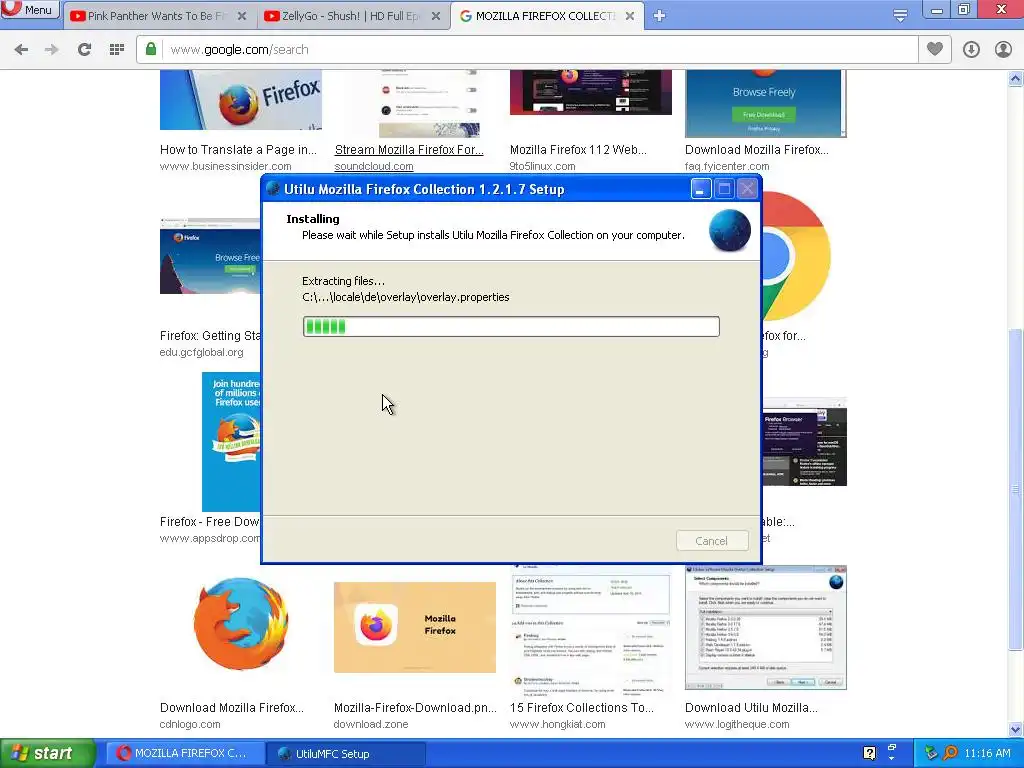
Task: Click the orange magnifier tray icon
Action: [x=950, y=754]
